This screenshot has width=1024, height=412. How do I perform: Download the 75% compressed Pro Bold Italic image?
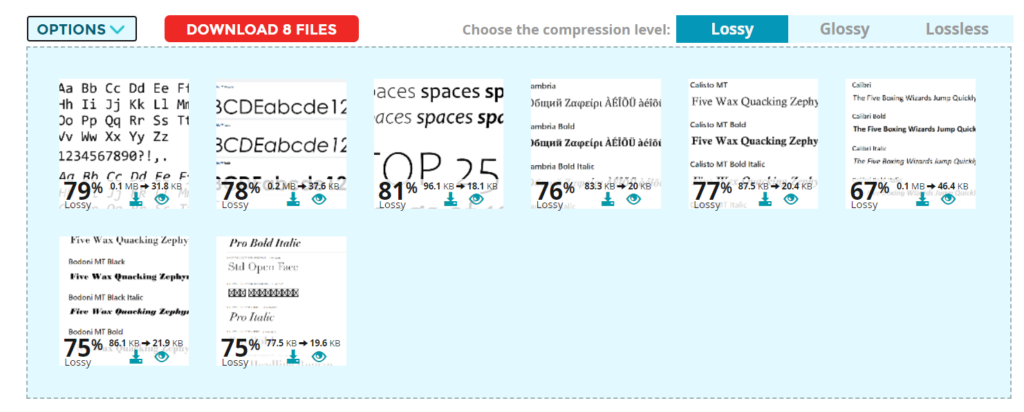[x=293, y=357]
